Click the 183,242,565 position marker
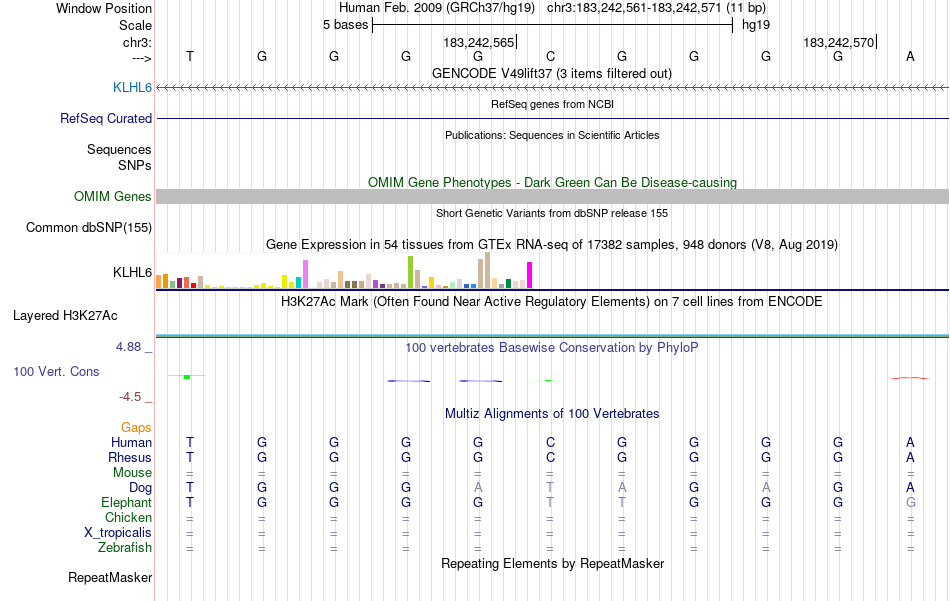This screenshot has height=601, width=950. coord(479,42)
